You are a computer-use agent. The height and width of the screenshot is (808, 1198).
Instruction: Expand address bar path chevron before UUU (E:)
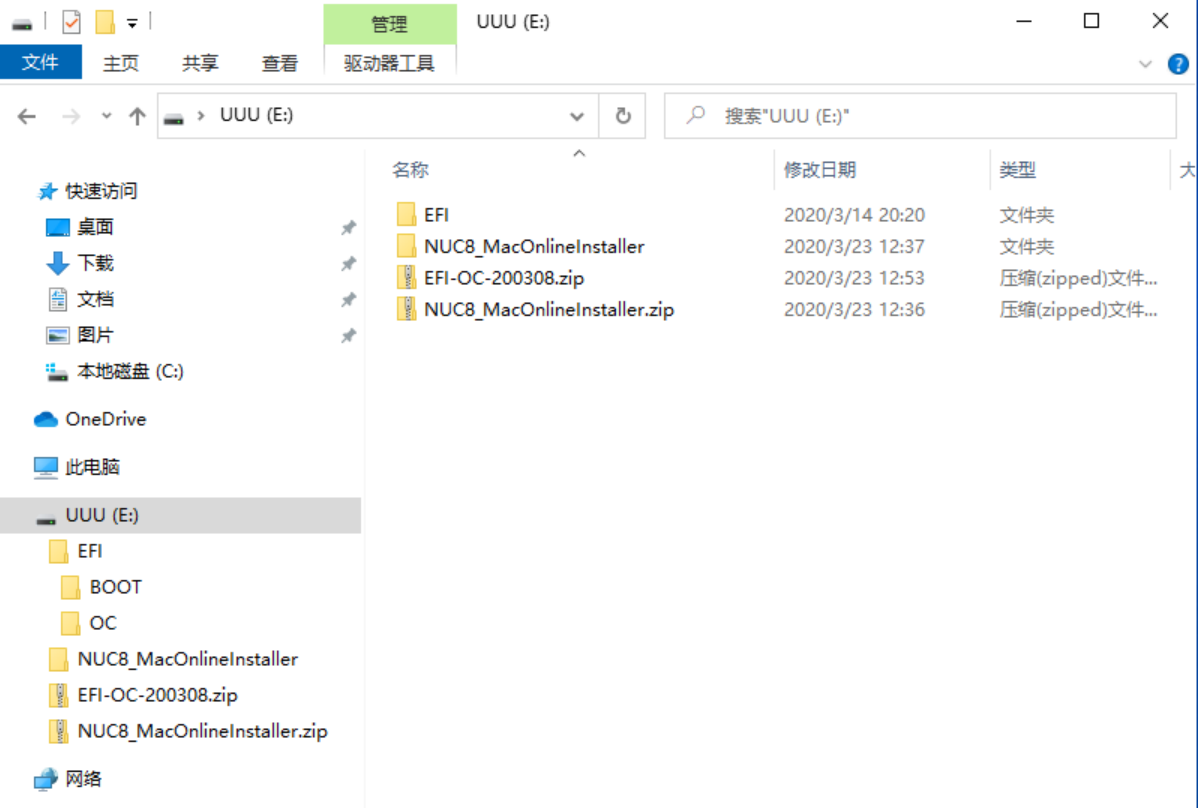(x=201, y=116)
